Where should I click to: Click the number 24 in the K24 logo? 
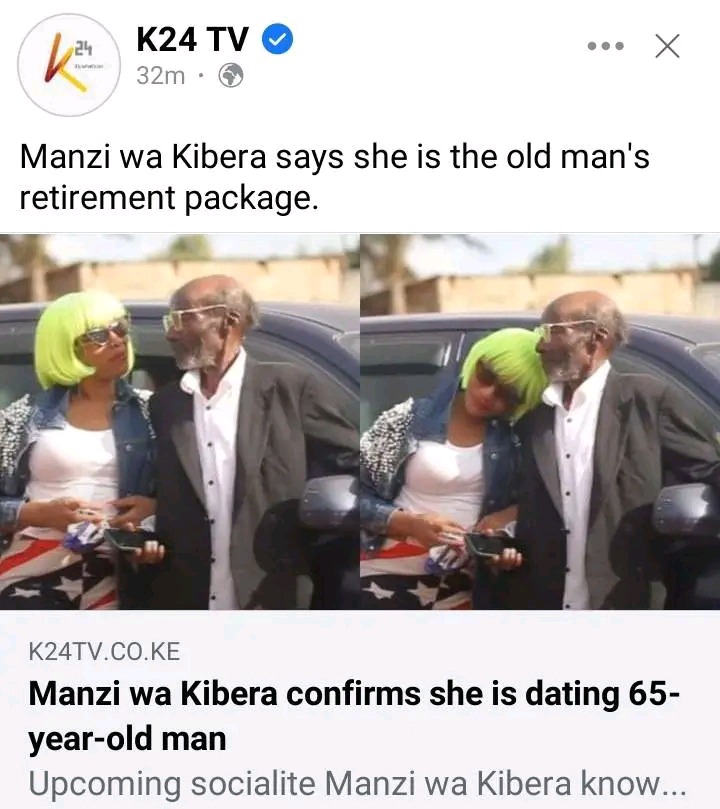(83, 50)
